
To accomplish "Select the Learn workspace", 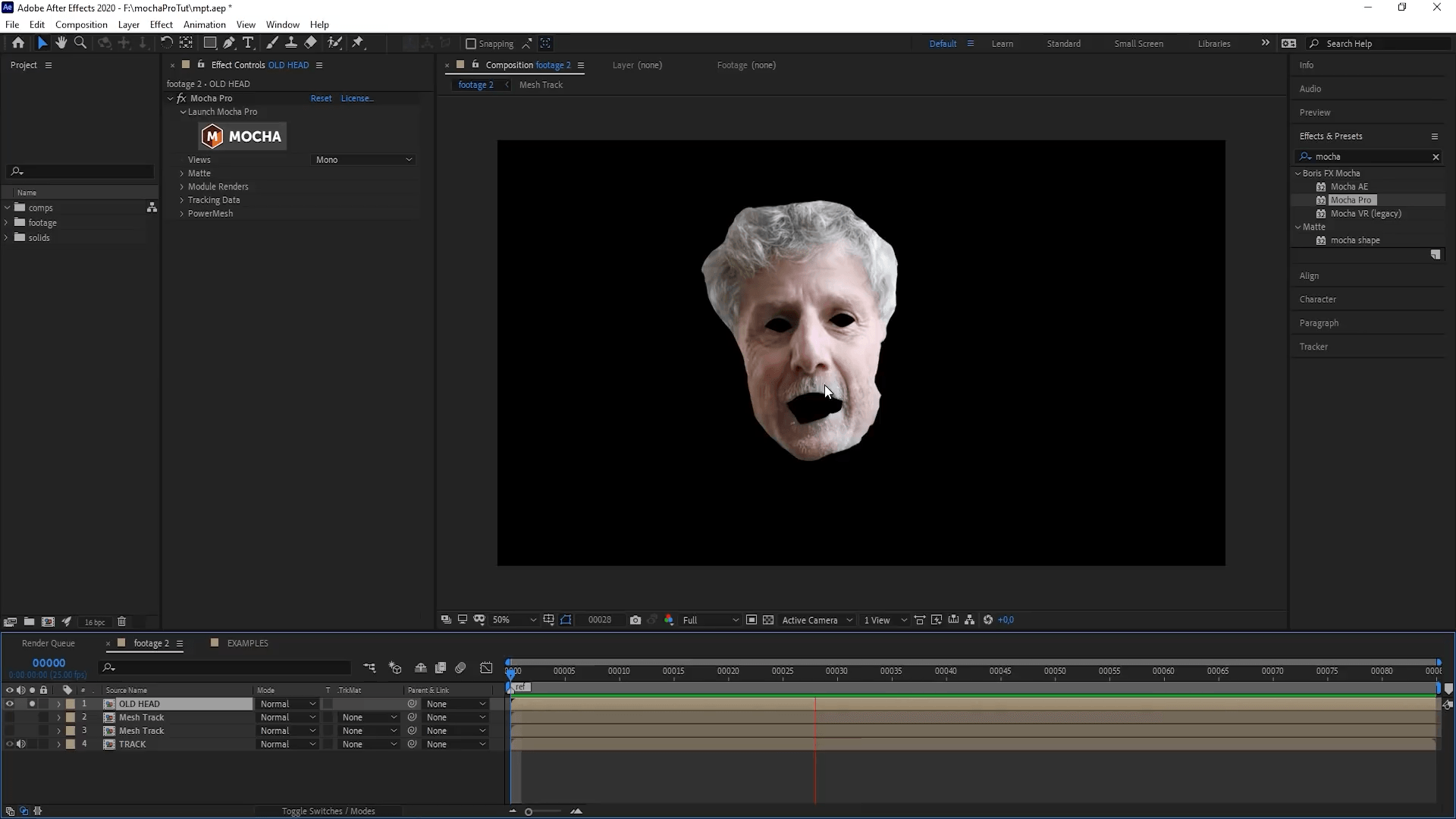I will pos(1002,44).
